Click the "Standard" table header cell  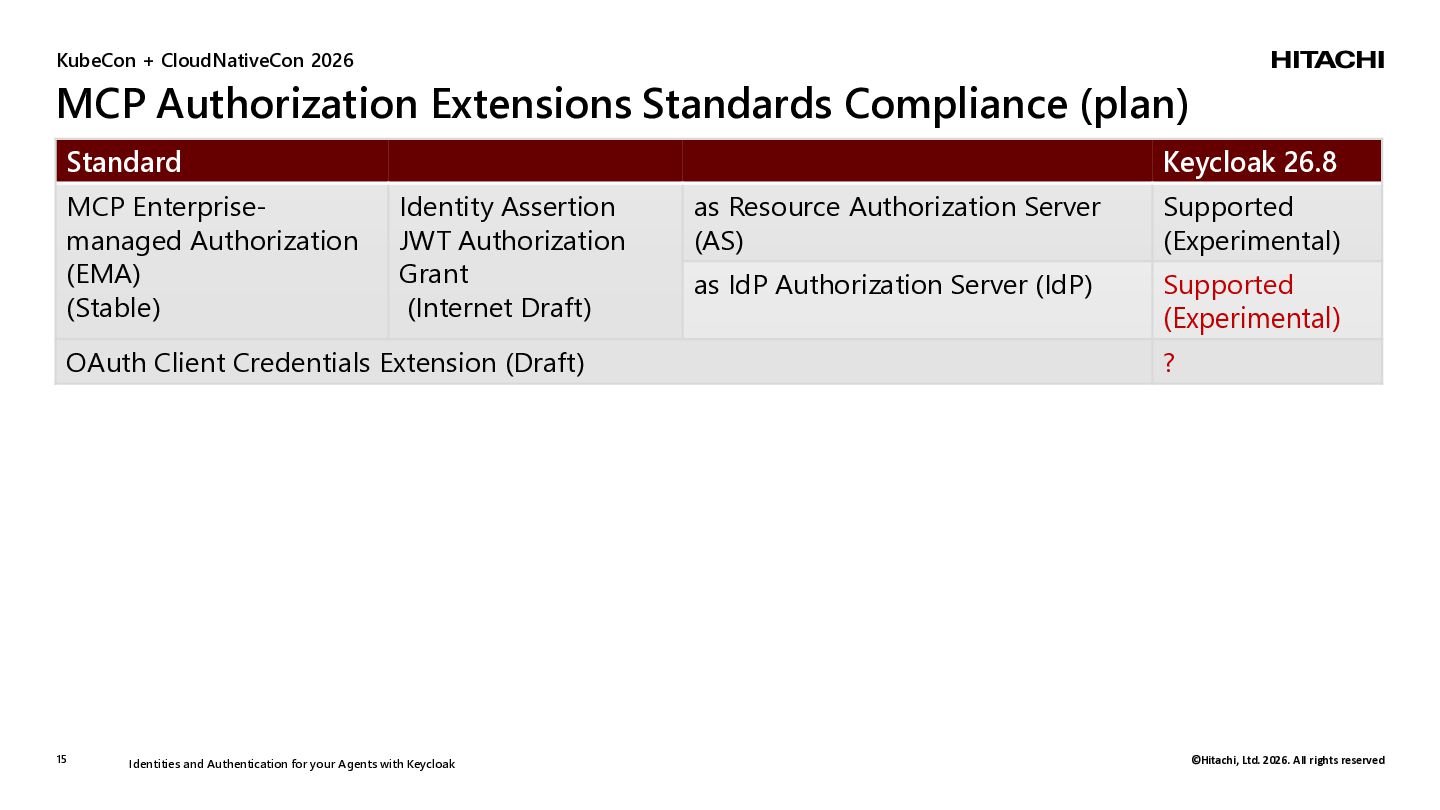click(222, 162)
